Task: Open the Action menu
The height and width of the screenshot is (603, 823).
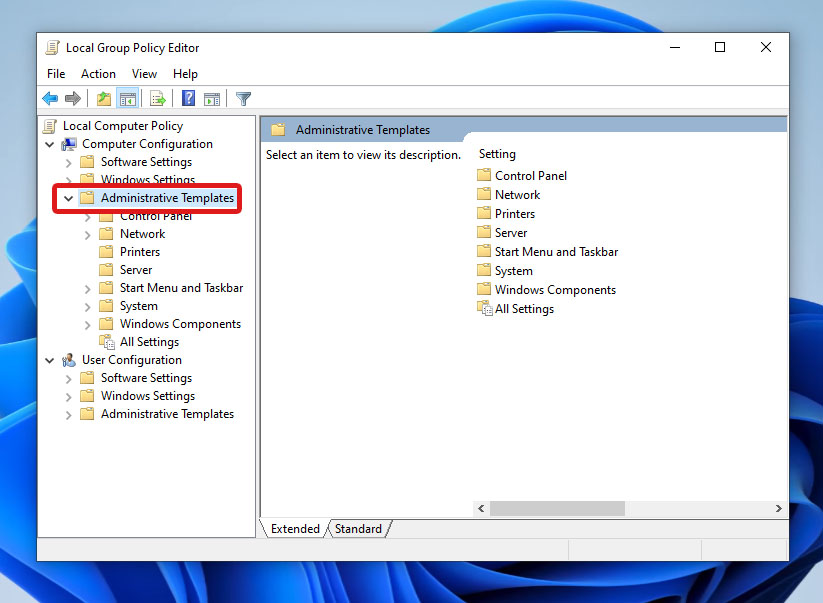Action: point(98,74)
